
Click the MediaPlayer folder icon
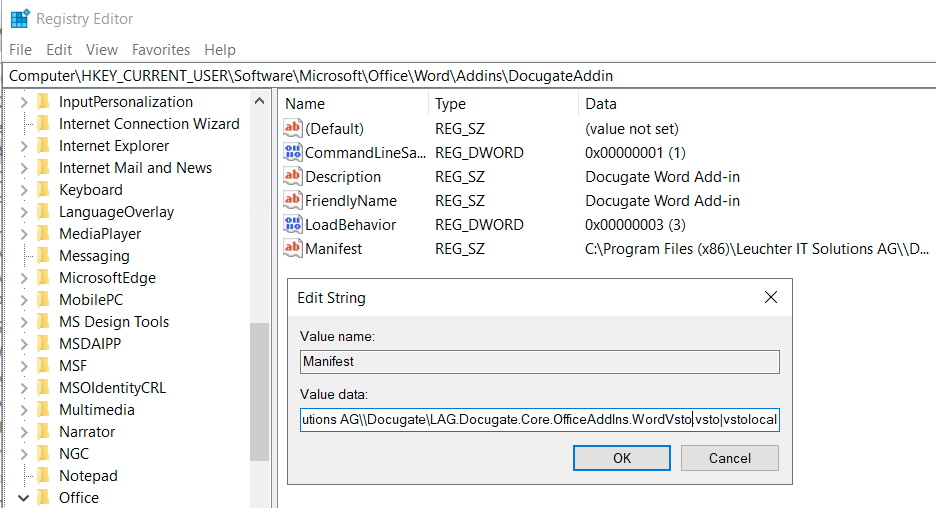tap(44, 233)
